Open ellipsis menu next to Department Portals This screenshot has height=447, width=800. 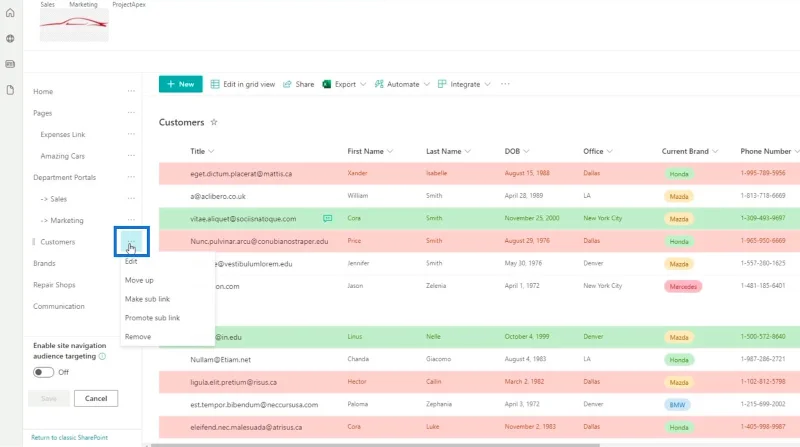[x=131, y=177]
